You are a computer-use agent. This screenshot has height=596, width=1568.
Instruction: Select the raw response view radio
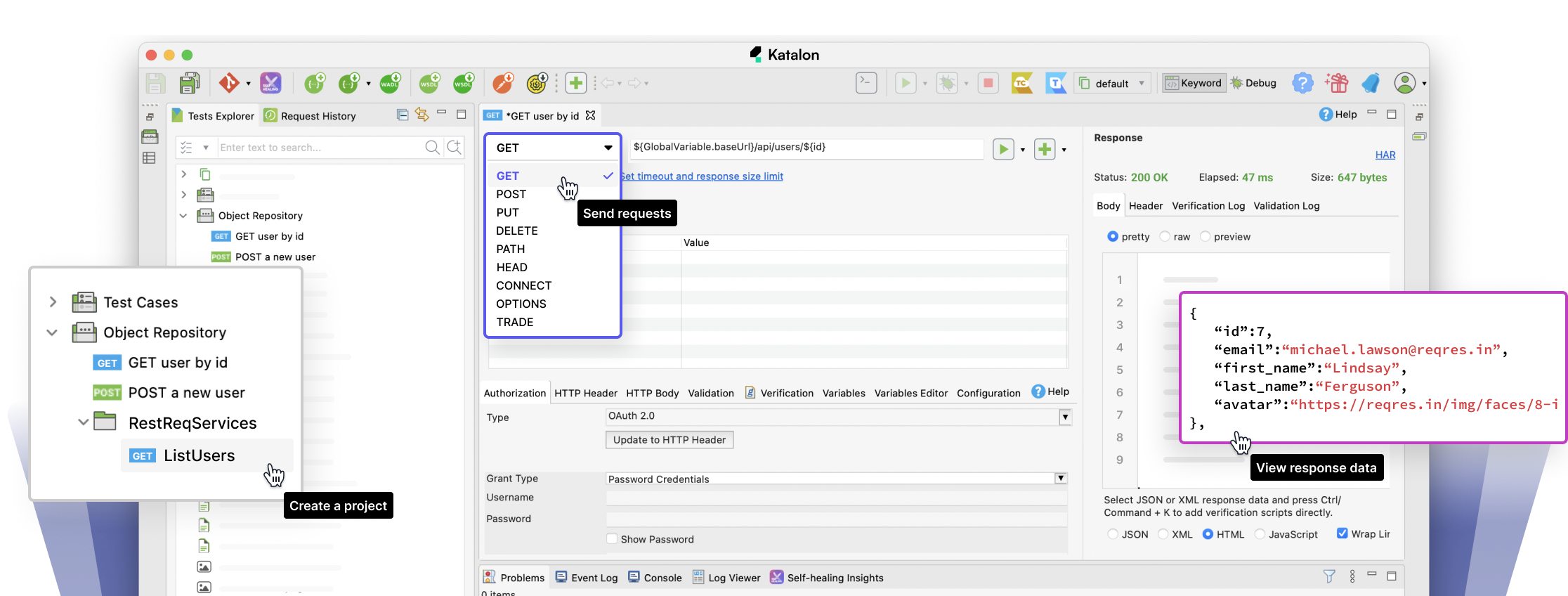pos(1165,237)
